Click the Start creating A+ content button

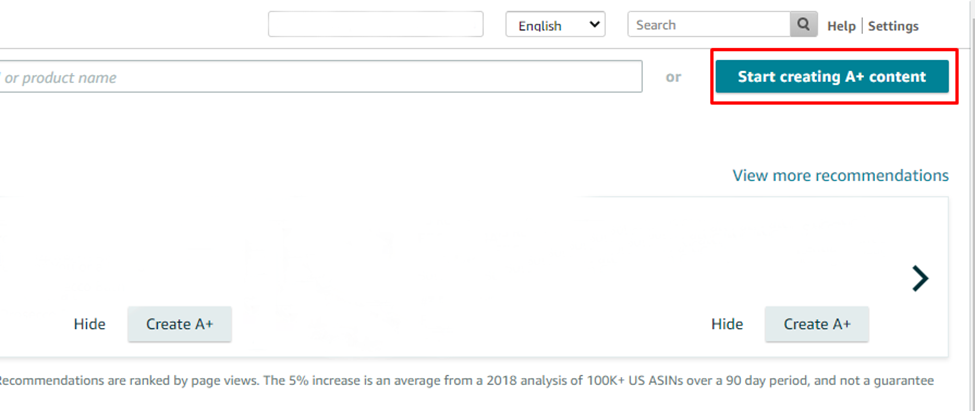coord(832,76)
